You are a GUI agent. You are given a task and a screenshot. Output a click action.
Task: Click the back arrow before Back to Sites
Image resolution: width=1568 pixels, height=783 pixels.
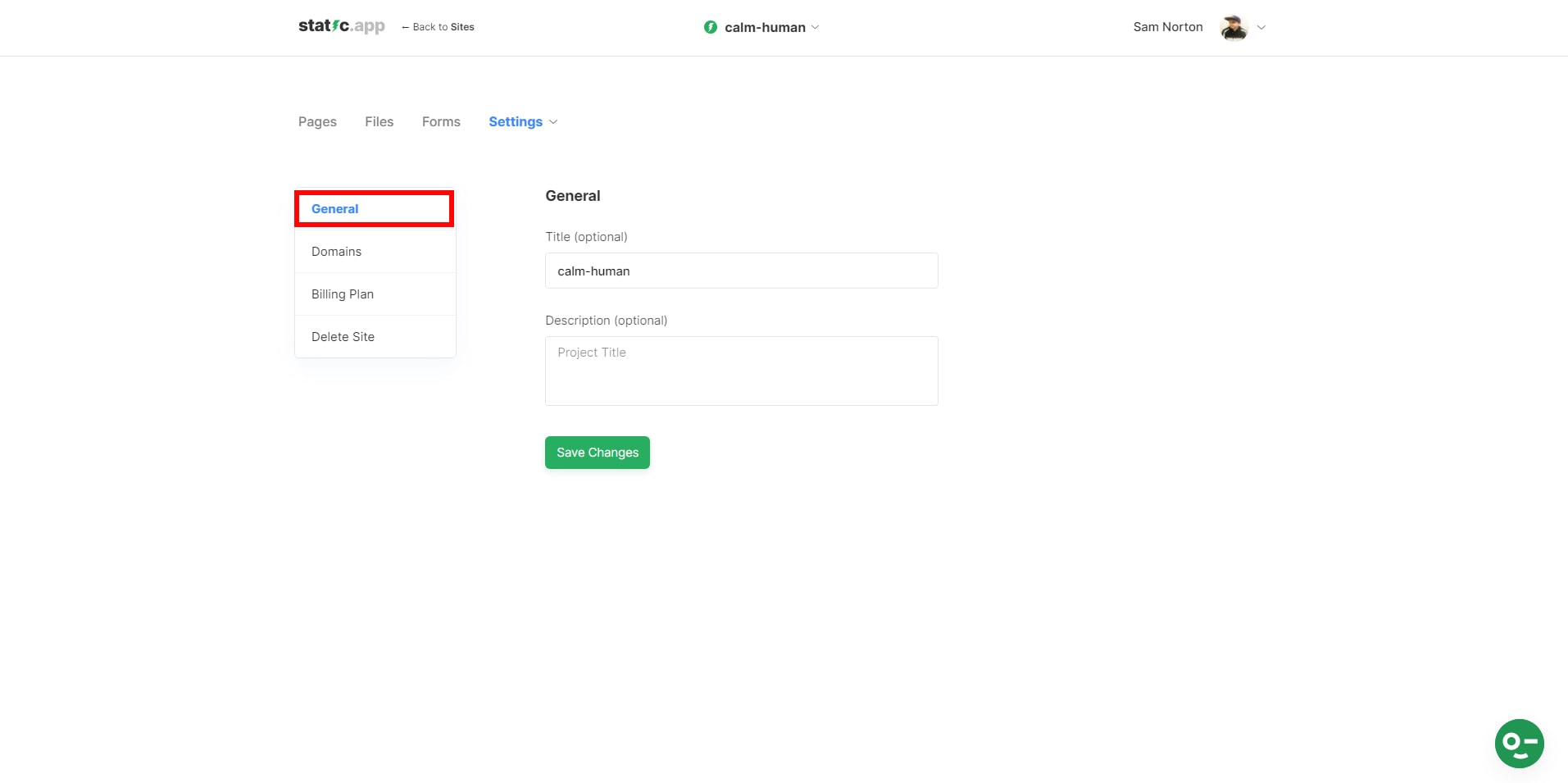(405, 27)
